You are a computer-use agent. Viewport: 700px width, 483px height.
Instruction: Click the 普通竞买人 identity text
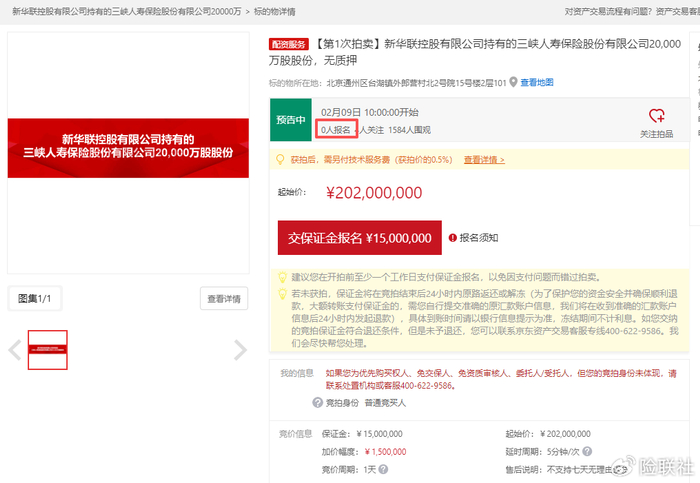click(385, 403)
